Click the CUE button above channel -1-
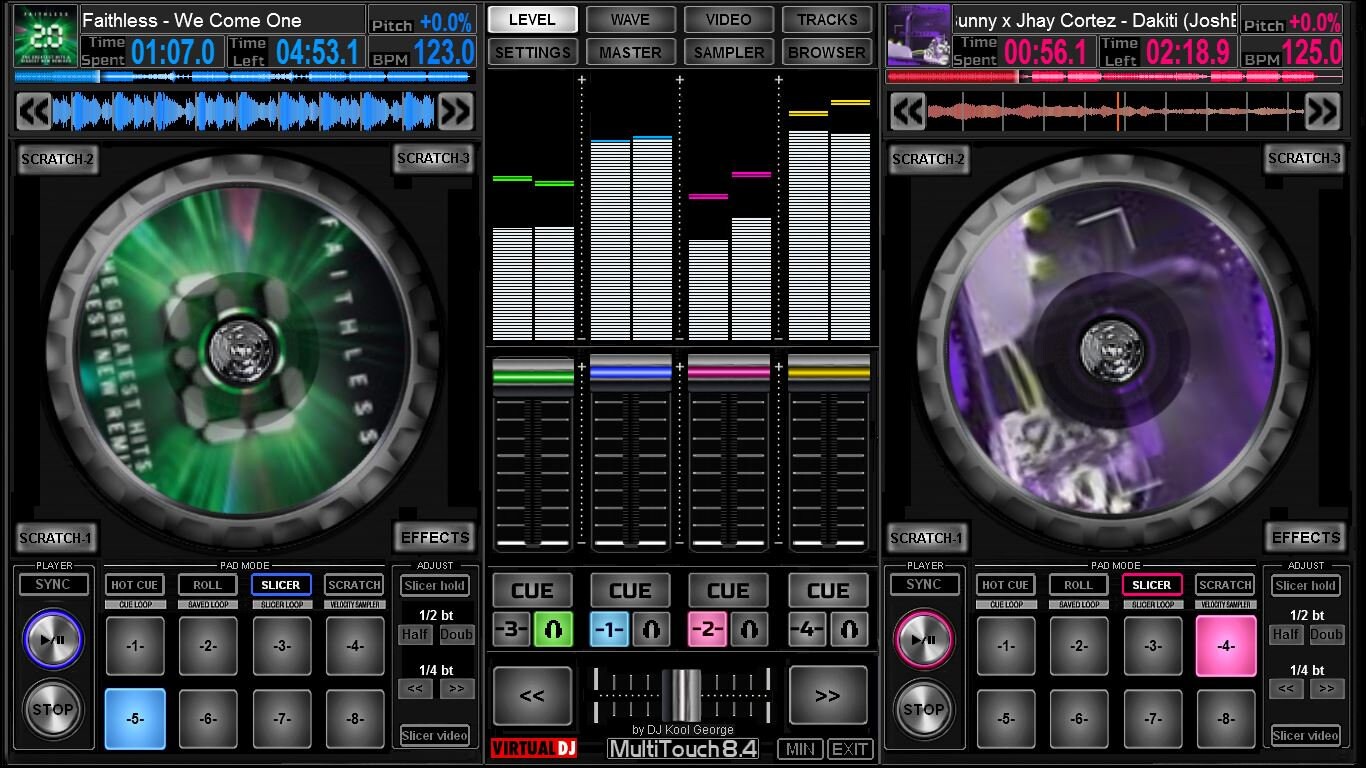The height and width of the screenshot is (768, 1366). (x=630, y=590)
